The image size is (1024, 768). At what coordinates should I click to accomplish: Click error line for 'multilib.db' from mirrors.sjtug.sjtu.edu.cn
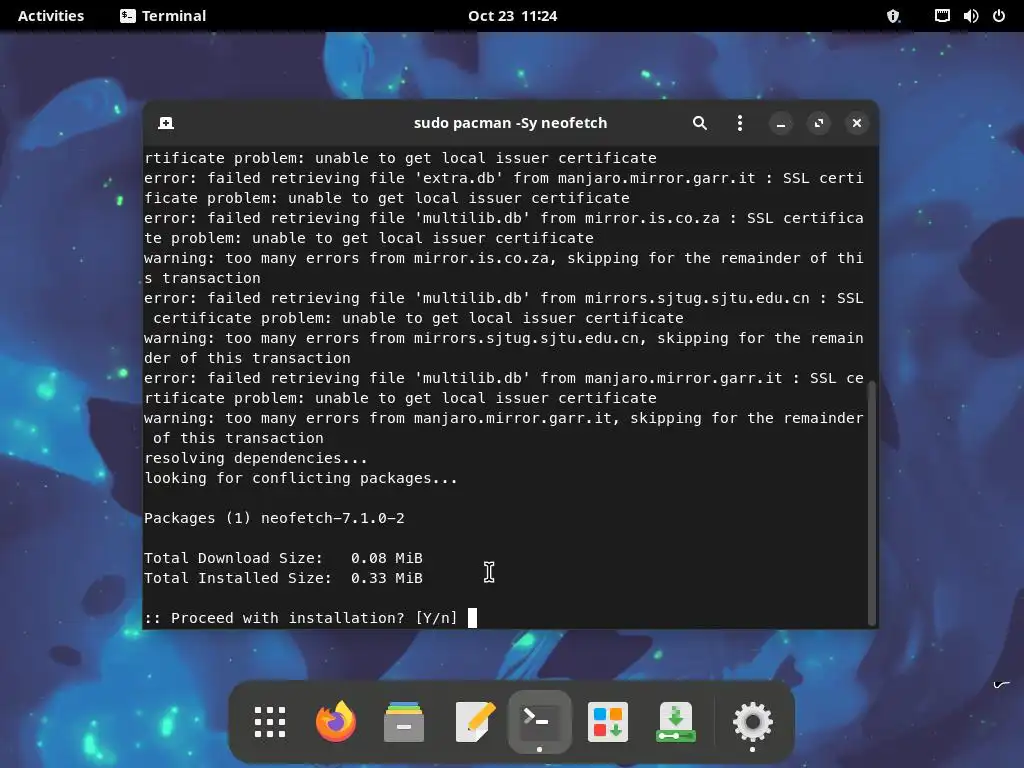[504, 308]
